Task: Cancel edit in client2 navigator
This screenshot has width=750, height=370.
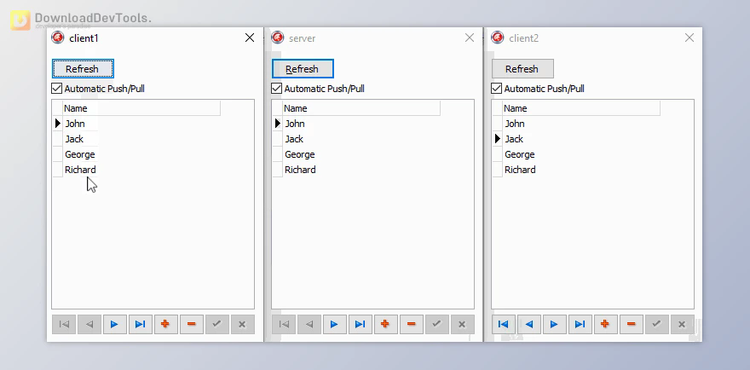Action: click(x=683, y=324)
